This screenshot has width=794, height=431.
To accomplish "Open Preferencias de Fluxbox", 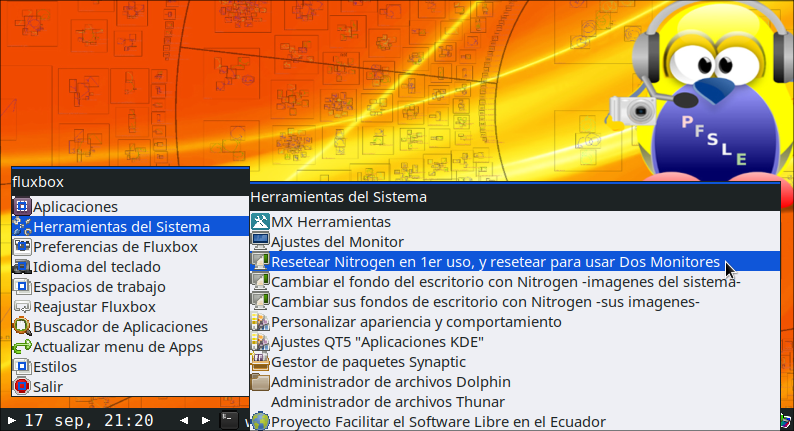I will tap(131, 247).
